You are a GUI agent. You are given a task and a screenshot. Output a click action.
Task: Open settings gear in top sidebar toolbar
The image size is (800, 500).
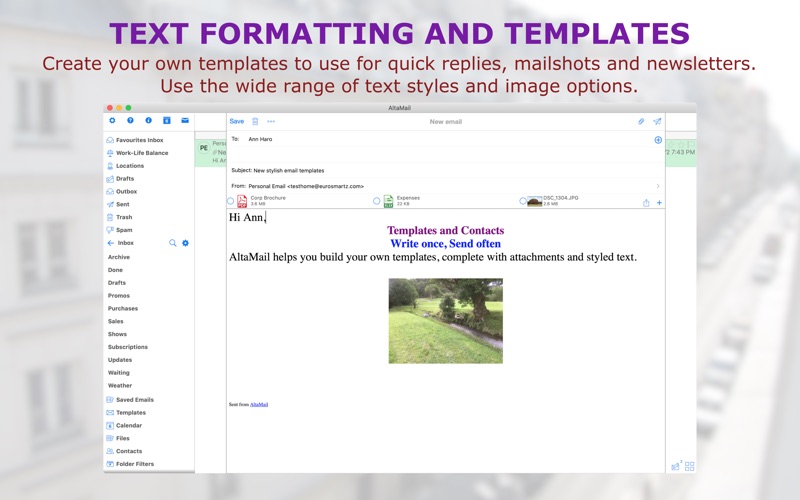click(x=112, y=120)
